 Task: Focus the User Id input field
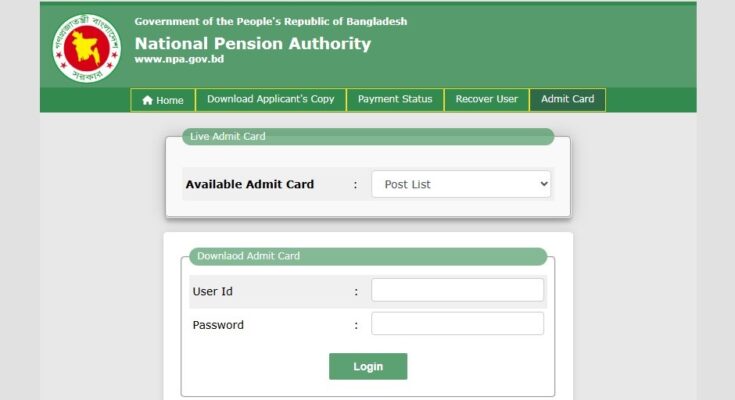click(x=457, y=290)
